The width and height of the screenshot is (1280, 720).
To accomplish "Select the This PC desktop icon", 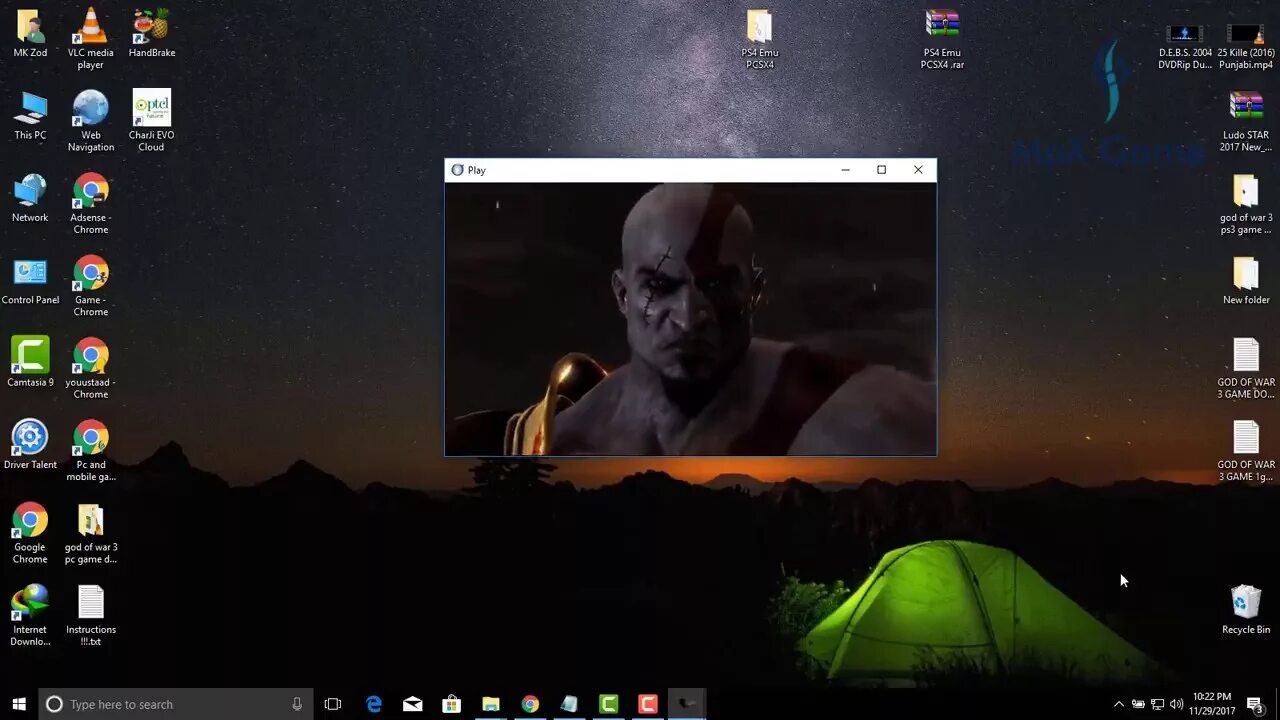I will (30, 116).
